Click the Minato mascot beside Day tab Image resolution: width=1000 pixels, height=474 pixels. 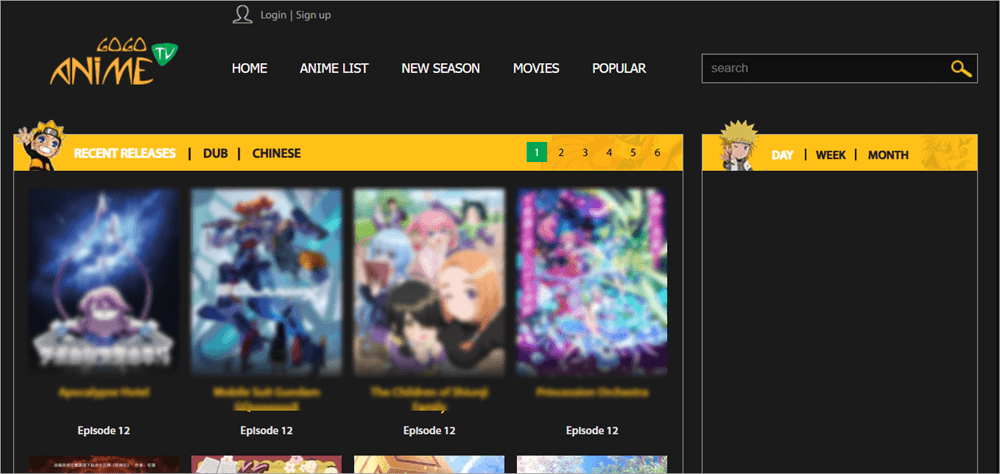coord(738,145)
